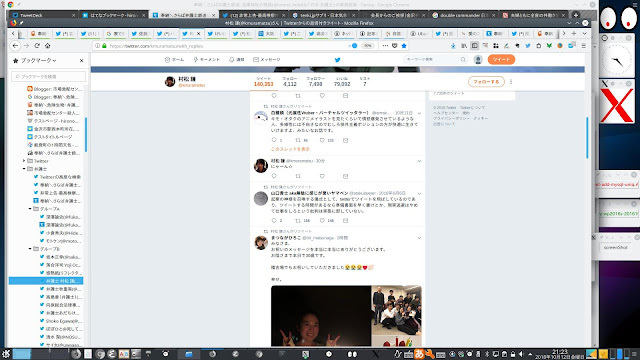The image size is (640, 360).
Task: Close the bookmarks sidebar
Action: click(82, 60)
